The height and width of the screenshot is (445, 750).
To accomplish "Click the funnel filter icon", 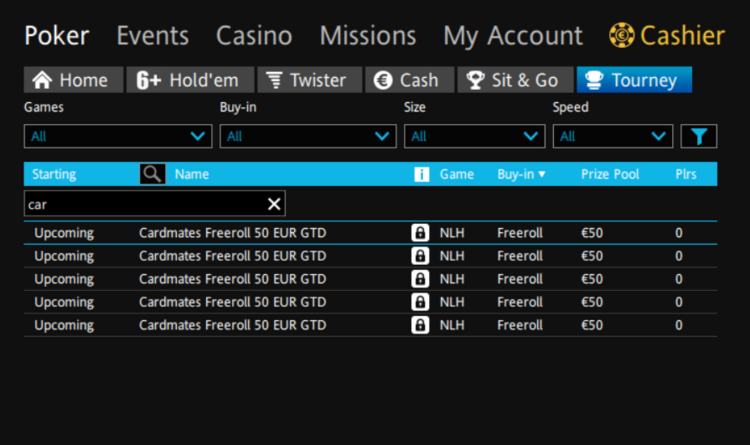I will click(x=699, y=136).
